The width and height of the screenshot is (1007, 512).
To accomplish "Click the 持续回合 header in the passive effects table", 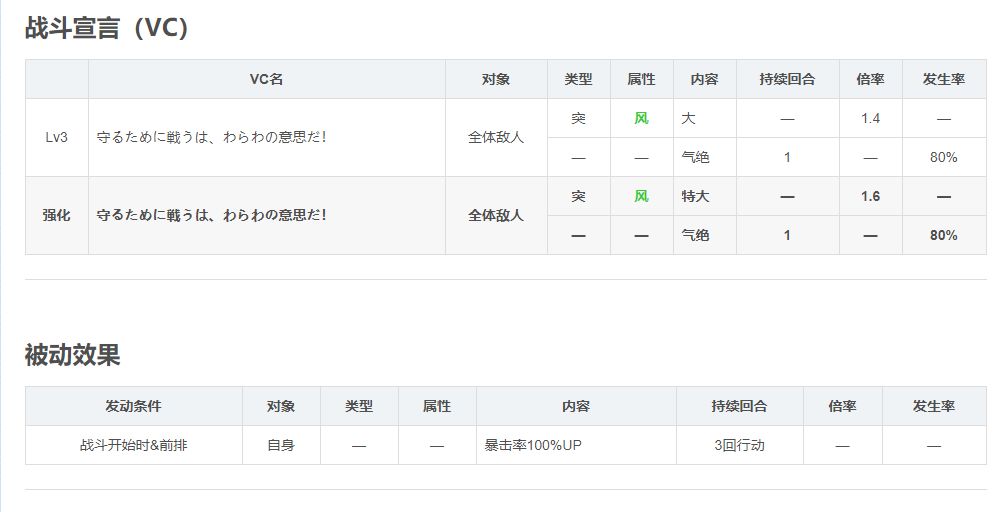I will [x=739, y=406].
